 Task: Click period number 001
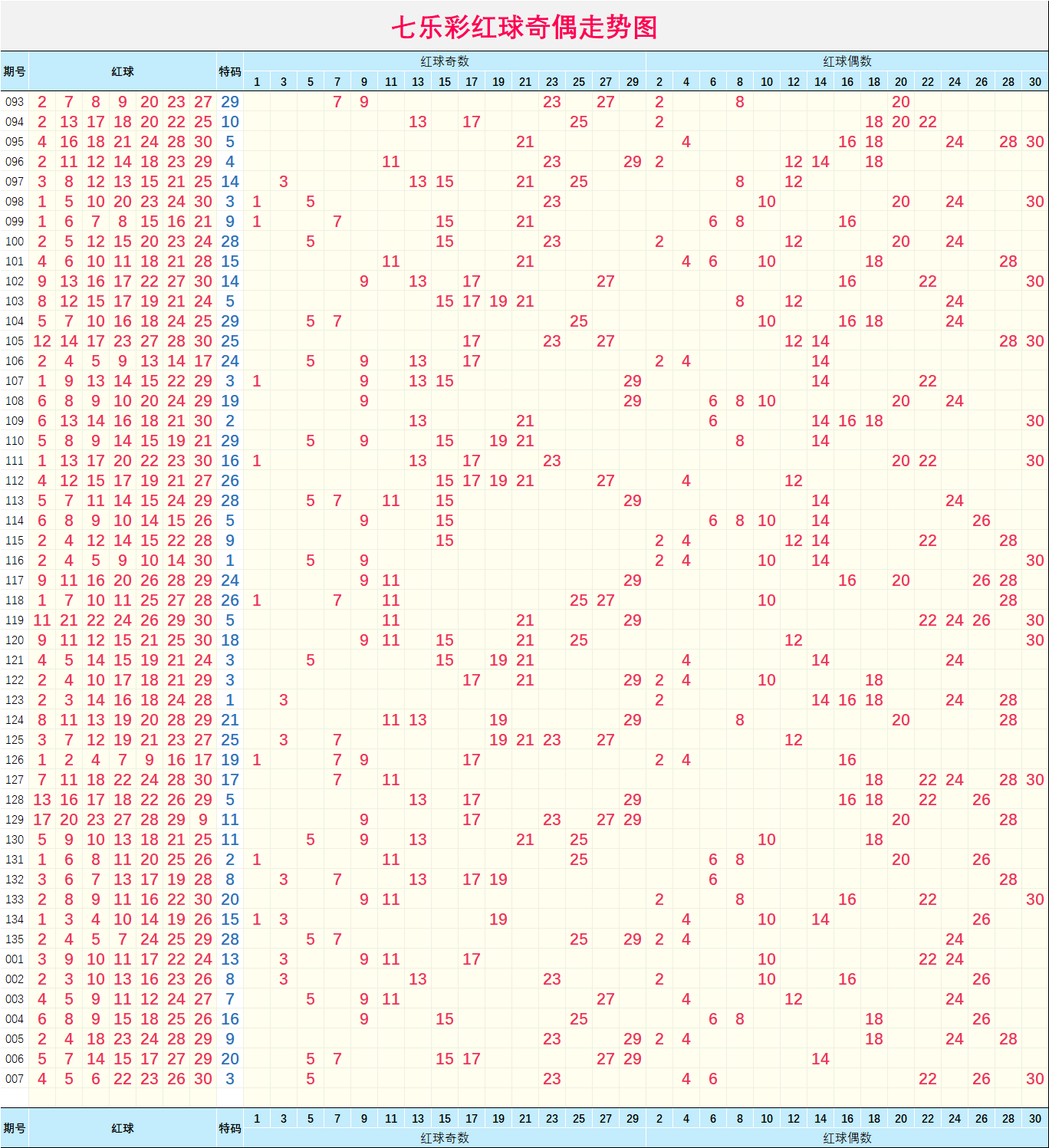click(15, 959)
